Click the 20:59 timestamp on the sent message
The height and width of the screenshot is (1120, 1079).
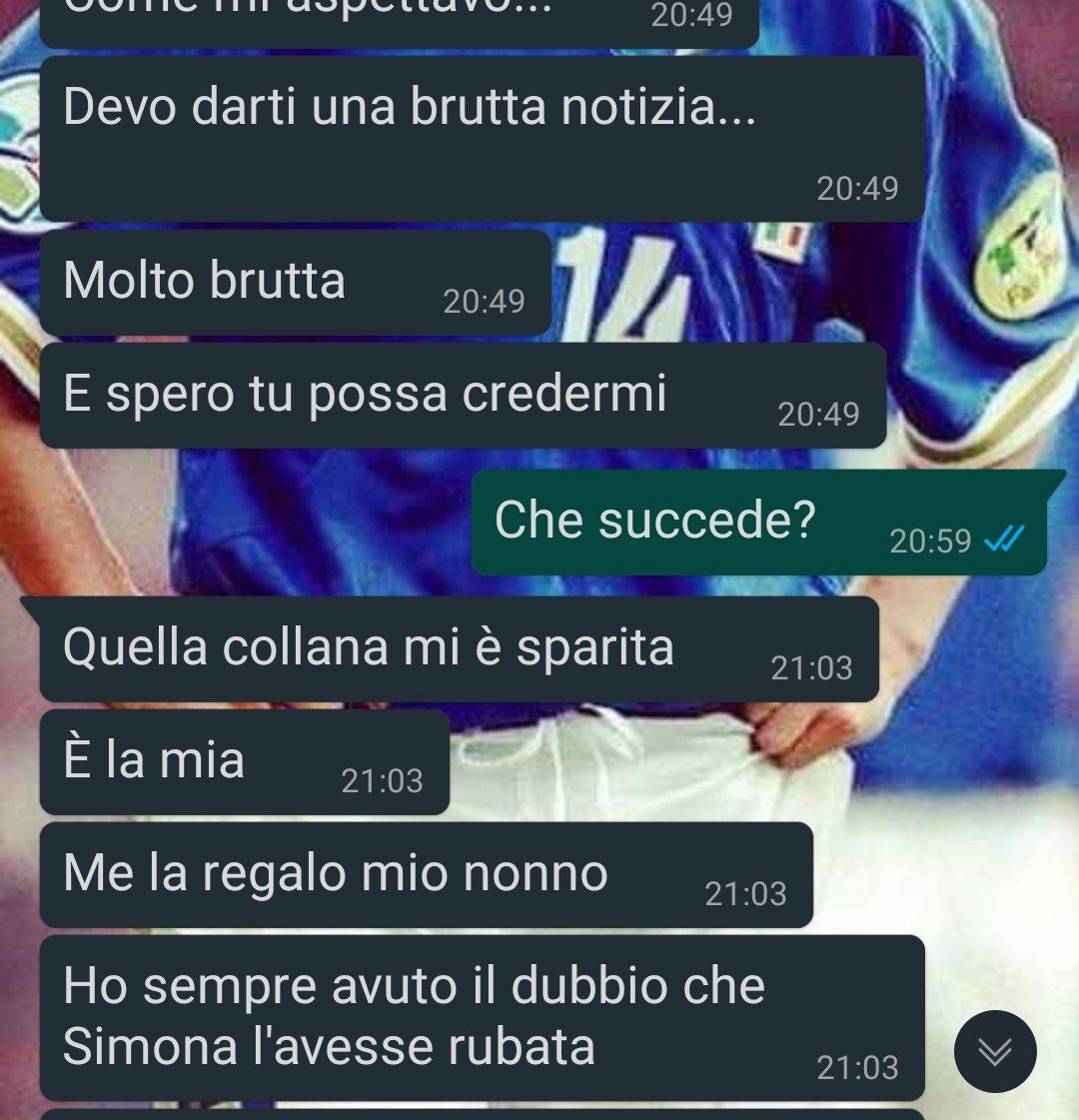[x=930, y=542]
